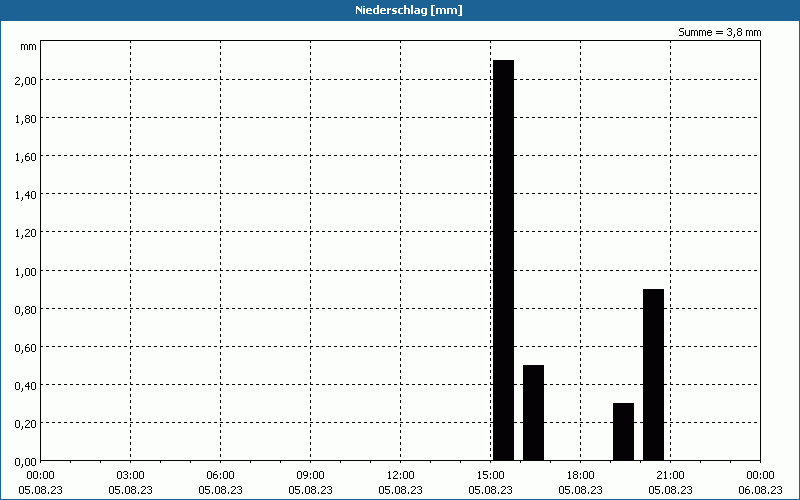Click the 09:00 time axis label
Image resolution: width=800 pixels, height=500 pixels.
pyautogui.click(x=311, y=476)
